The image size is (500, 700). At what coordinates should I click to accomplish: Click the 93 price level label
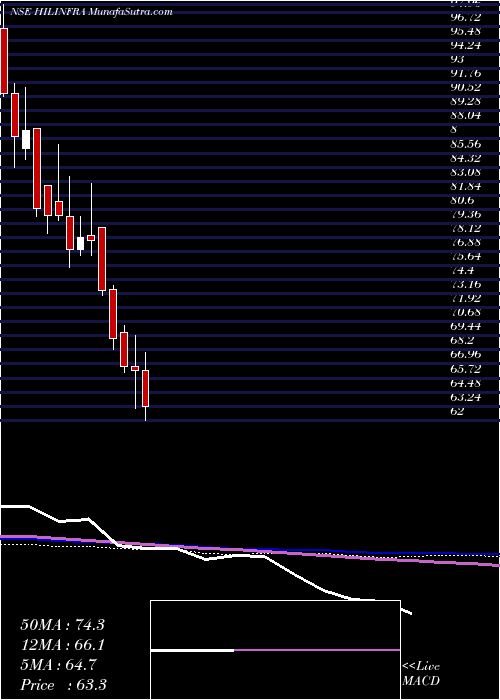pos(458,59)
